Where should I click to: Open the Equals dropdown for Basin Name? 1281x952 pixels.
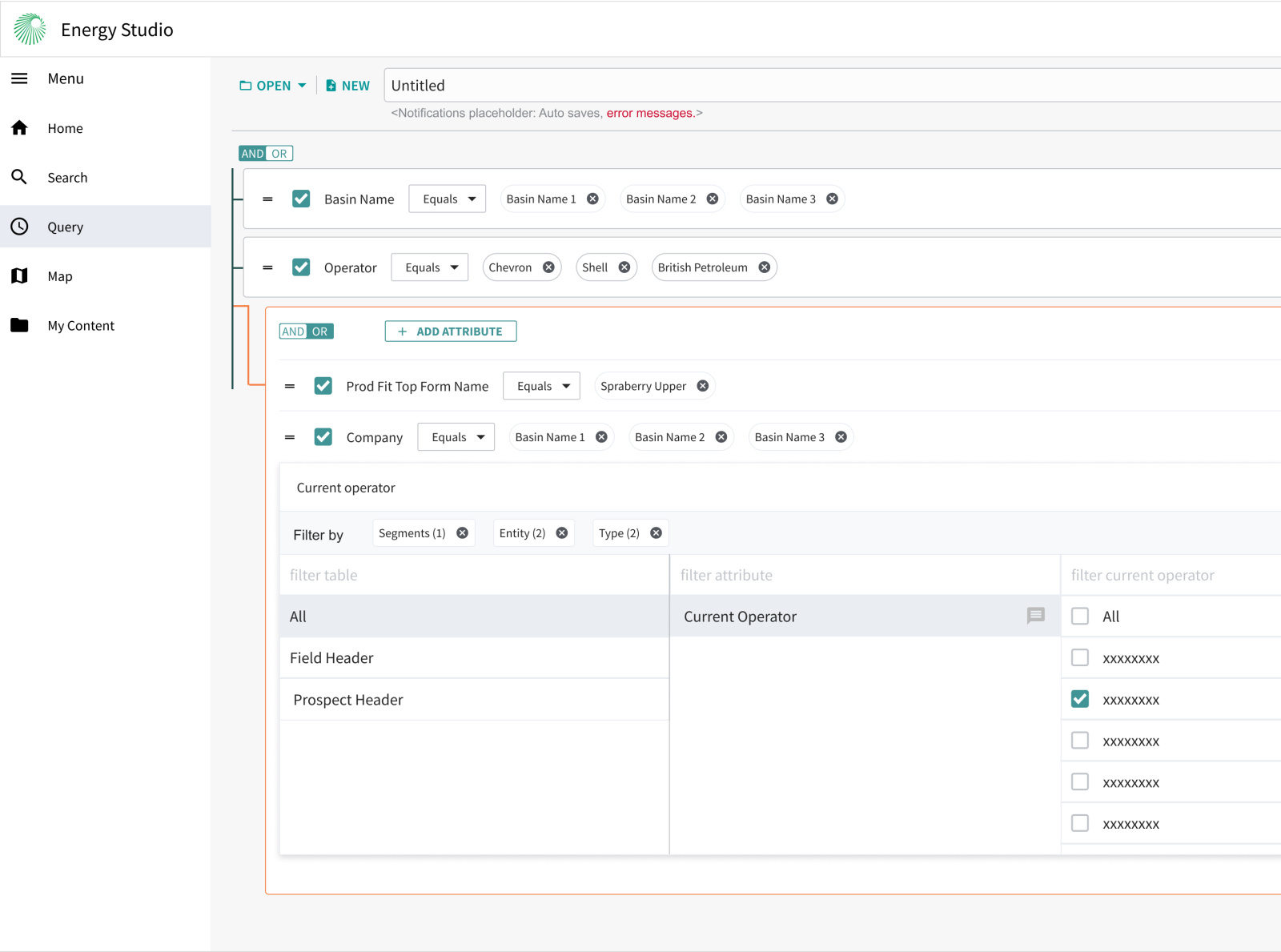pyautogui.click(x=448, y=199)
